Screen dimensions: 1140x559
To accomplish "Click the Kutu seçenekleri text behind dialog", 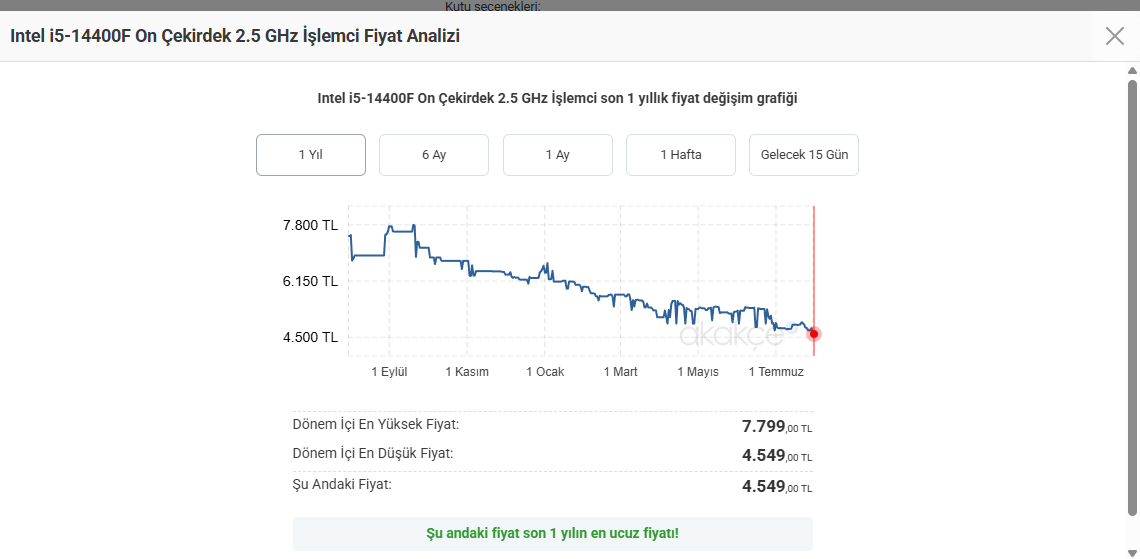I will click(494, 7).
